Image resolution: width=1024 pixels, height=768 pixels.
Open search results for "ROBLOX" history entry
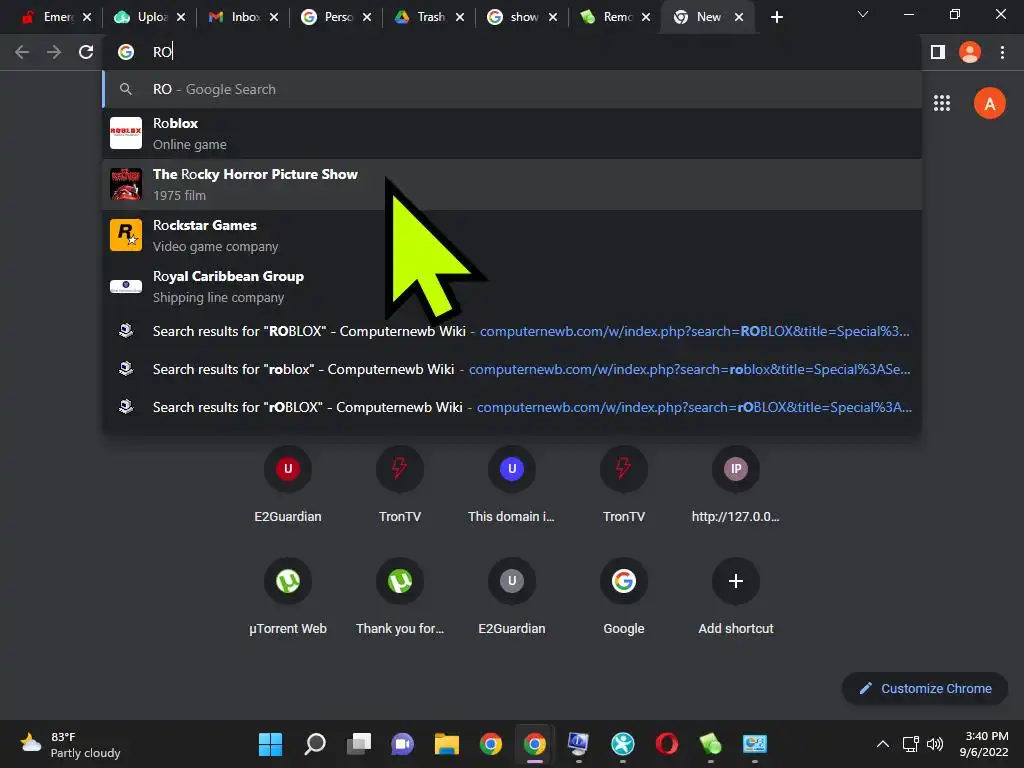tap(512, 331)
